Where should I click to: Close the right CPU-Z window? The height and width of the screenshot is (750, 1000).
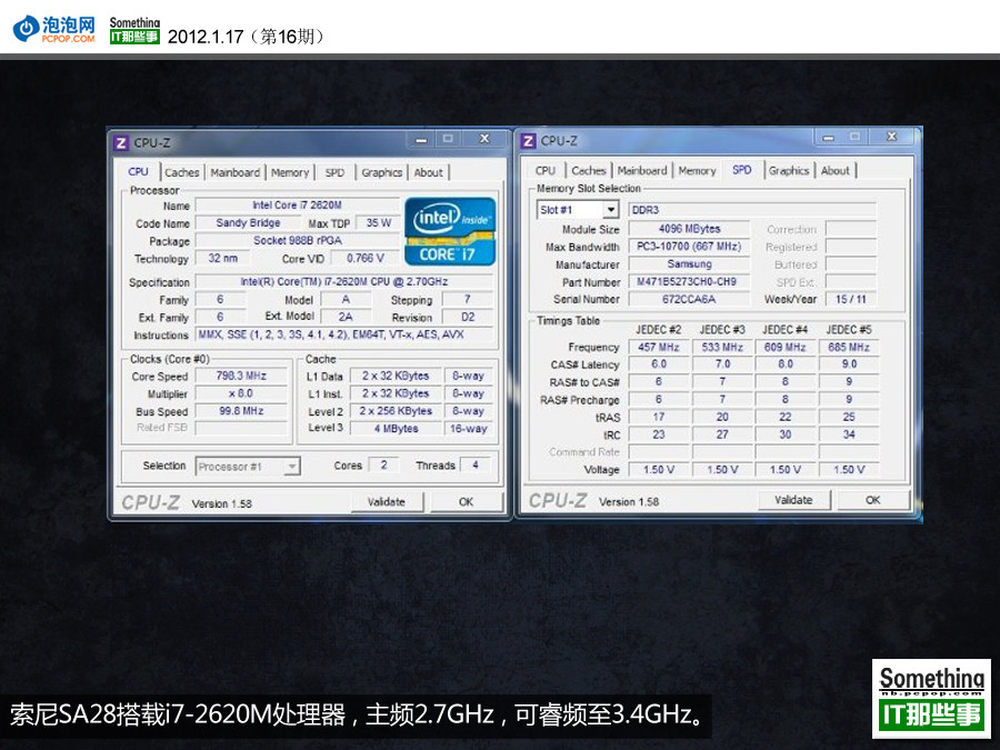[892, 136]
